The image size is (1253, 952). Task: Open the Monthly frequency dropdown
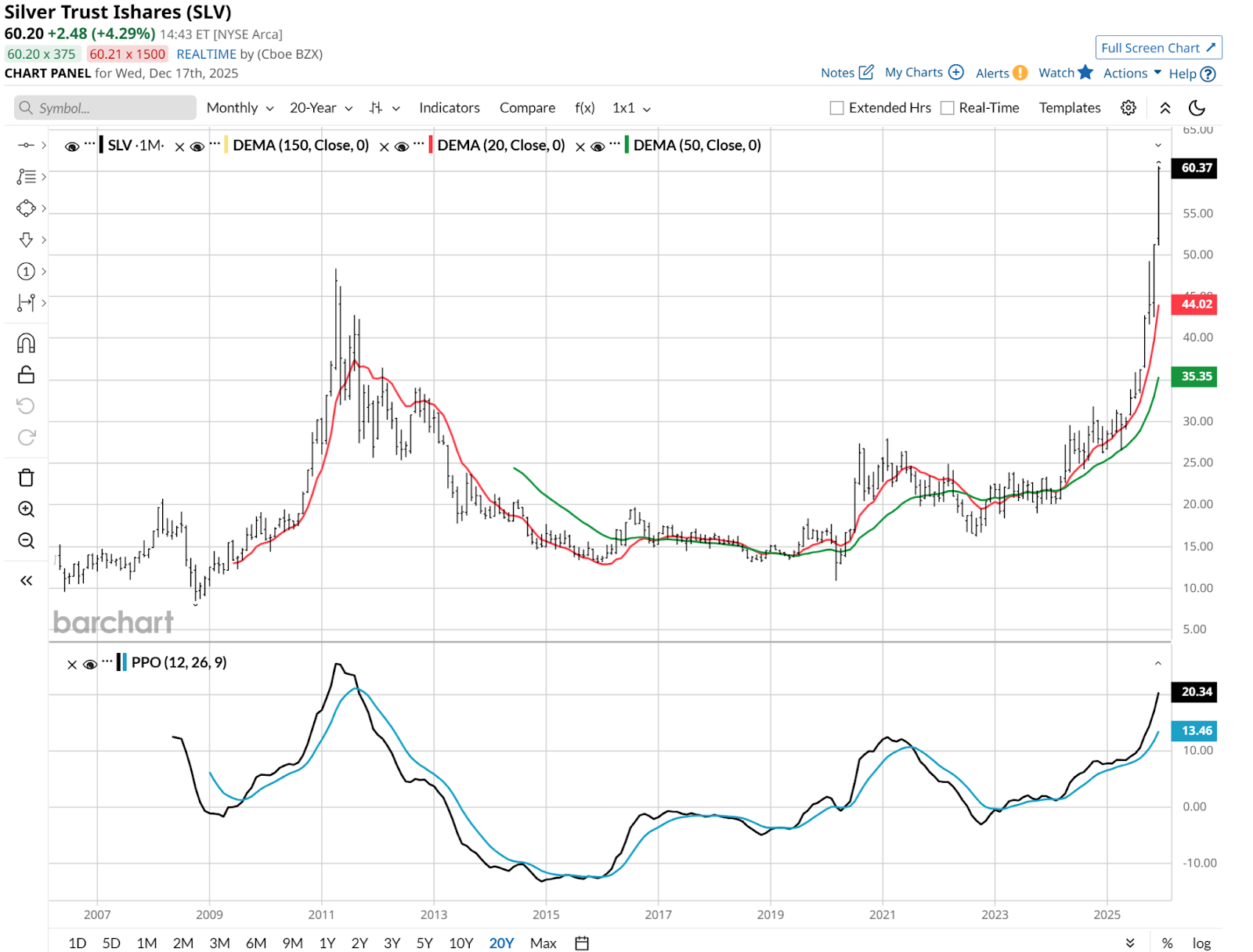(240, 108)
